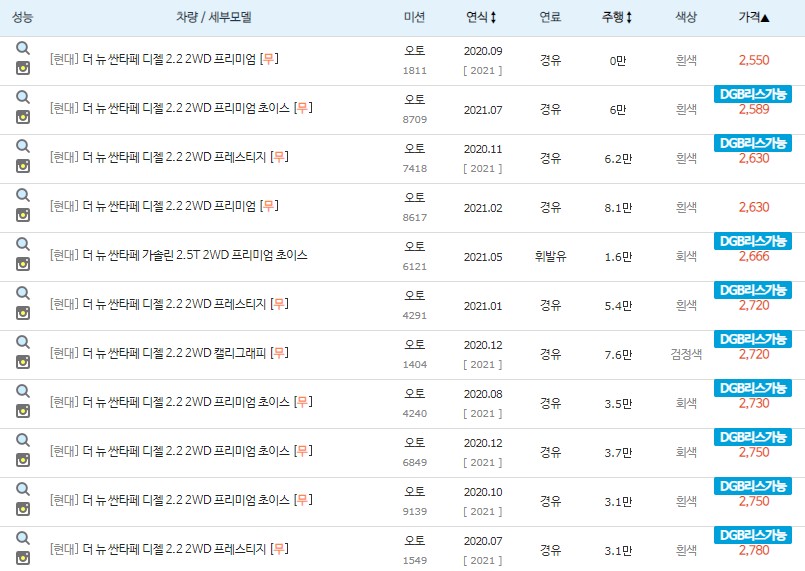Click magnifier icon in car 4240 row
805x571 pixels.
[23, 391]
